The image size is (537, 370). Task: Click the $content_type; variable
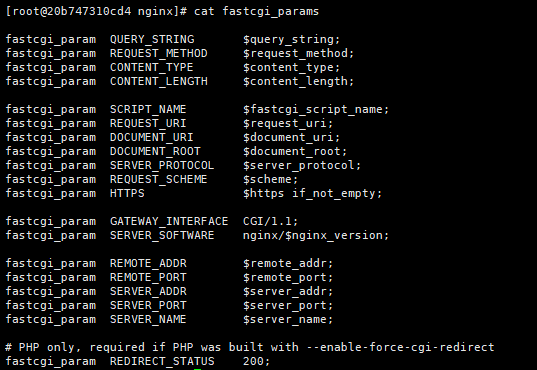coord(291,67)
